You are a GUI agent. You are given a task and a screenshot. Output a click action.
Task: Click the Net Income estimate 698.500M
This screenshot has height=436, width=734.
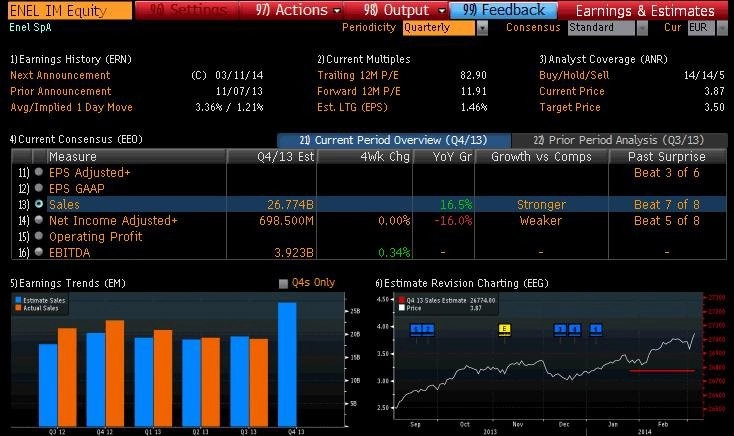click(x=286, y=221)
